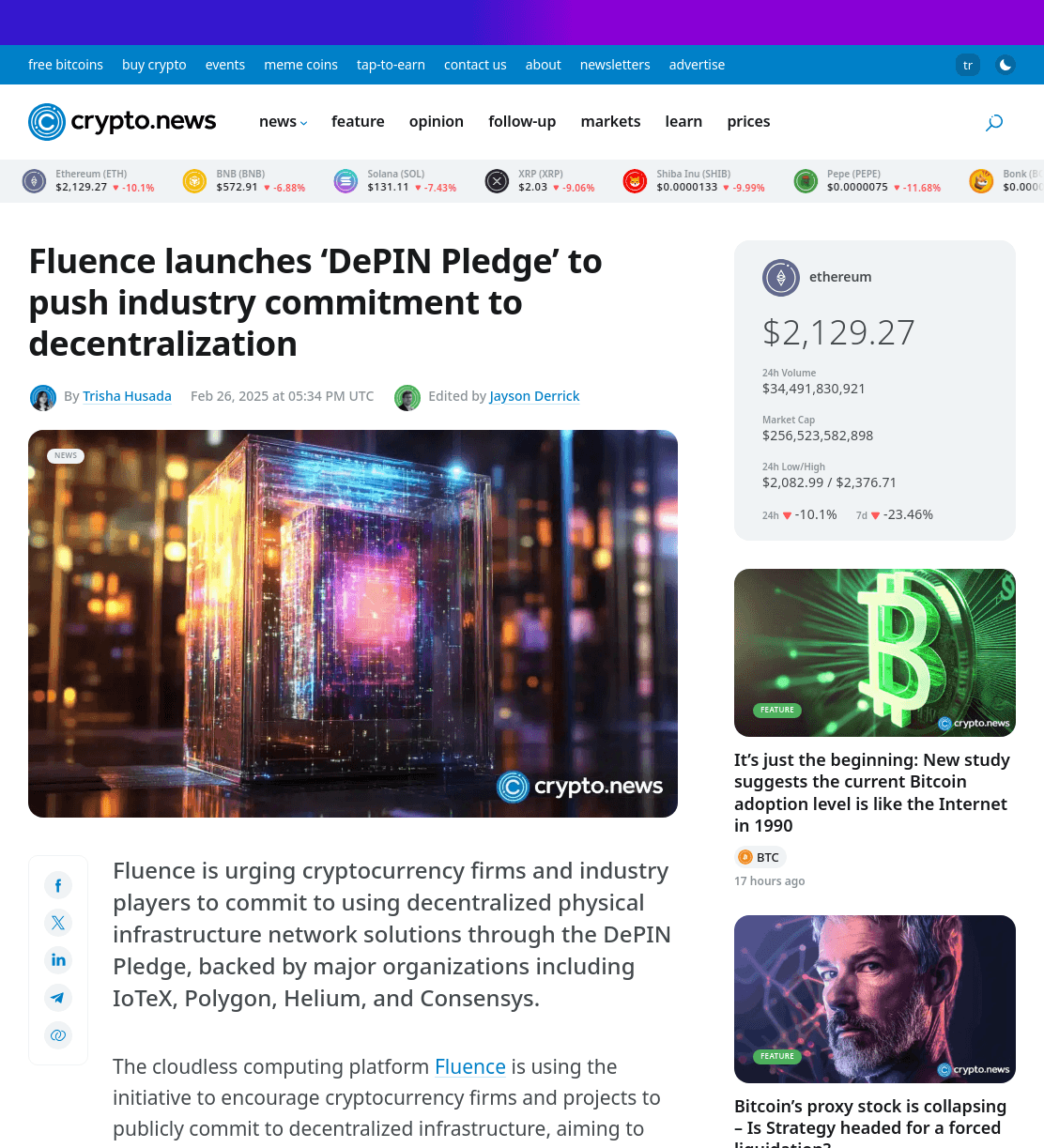The height and width of the screenshot is (1148, 1044).
Task: Click the Market Cap value $256,523,582,898
Action: pos(818,436)
